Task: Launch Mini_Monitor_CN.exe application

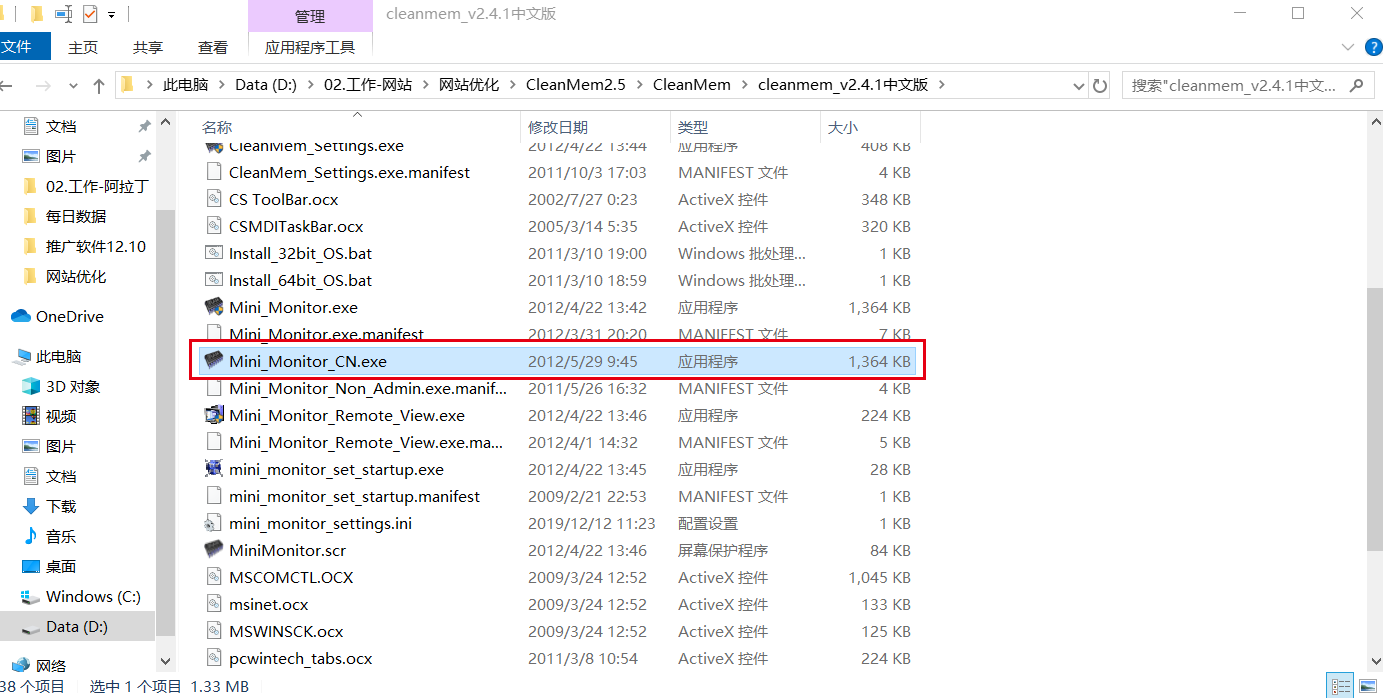Action: point(307,361)
